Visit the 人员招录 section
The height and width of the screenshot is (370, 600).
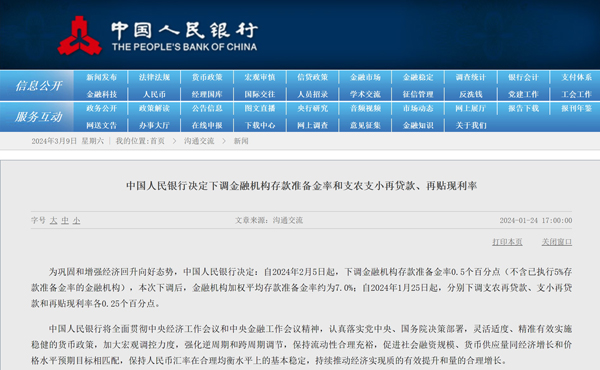313,94
